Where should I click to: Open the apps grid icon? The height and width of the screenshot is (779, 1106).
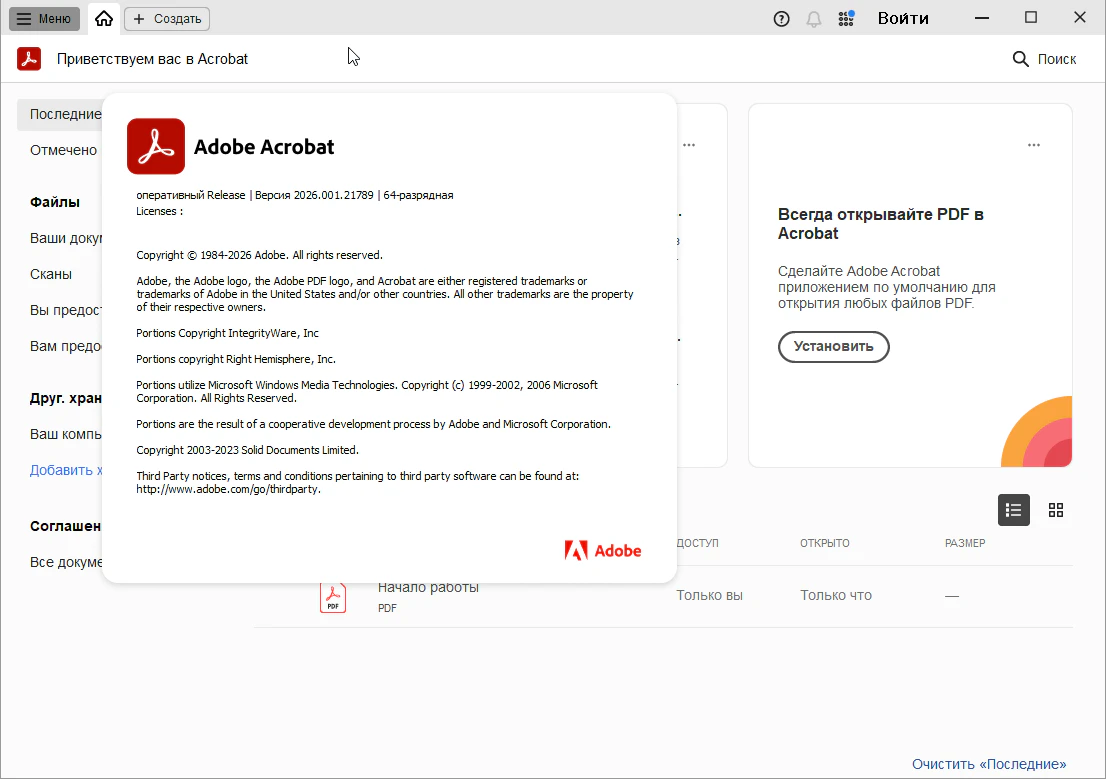[846, 18]
